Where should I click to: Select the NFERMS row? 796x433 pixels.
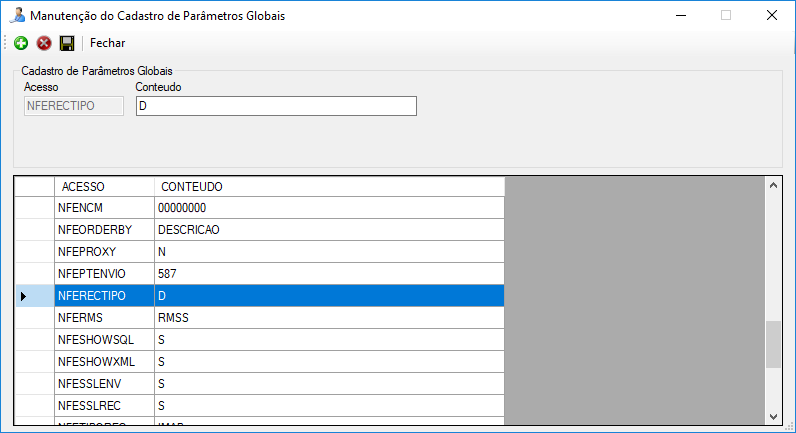tap(104, 318)
